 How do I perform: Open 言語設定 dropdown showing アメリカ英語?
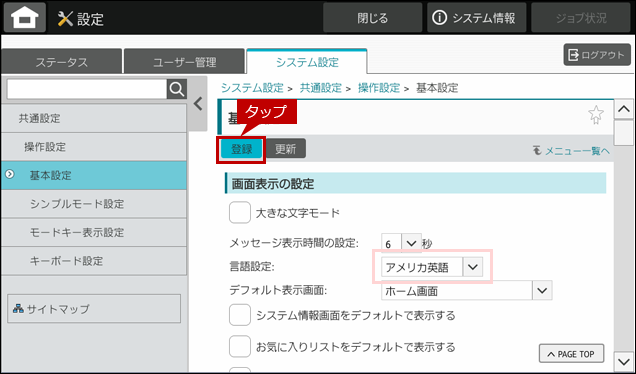[x=432, y=267]
